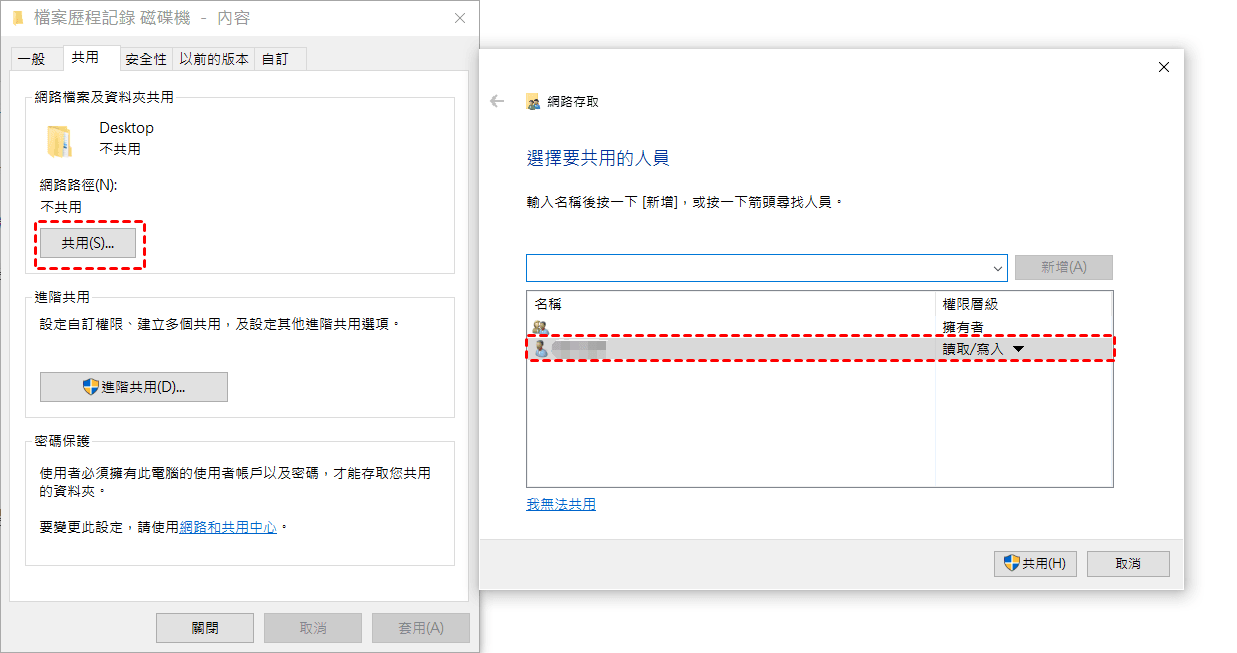Click the 網路路徑(N): label
The height and width of the screenshot is (653, 1237).
coord(79,185)
